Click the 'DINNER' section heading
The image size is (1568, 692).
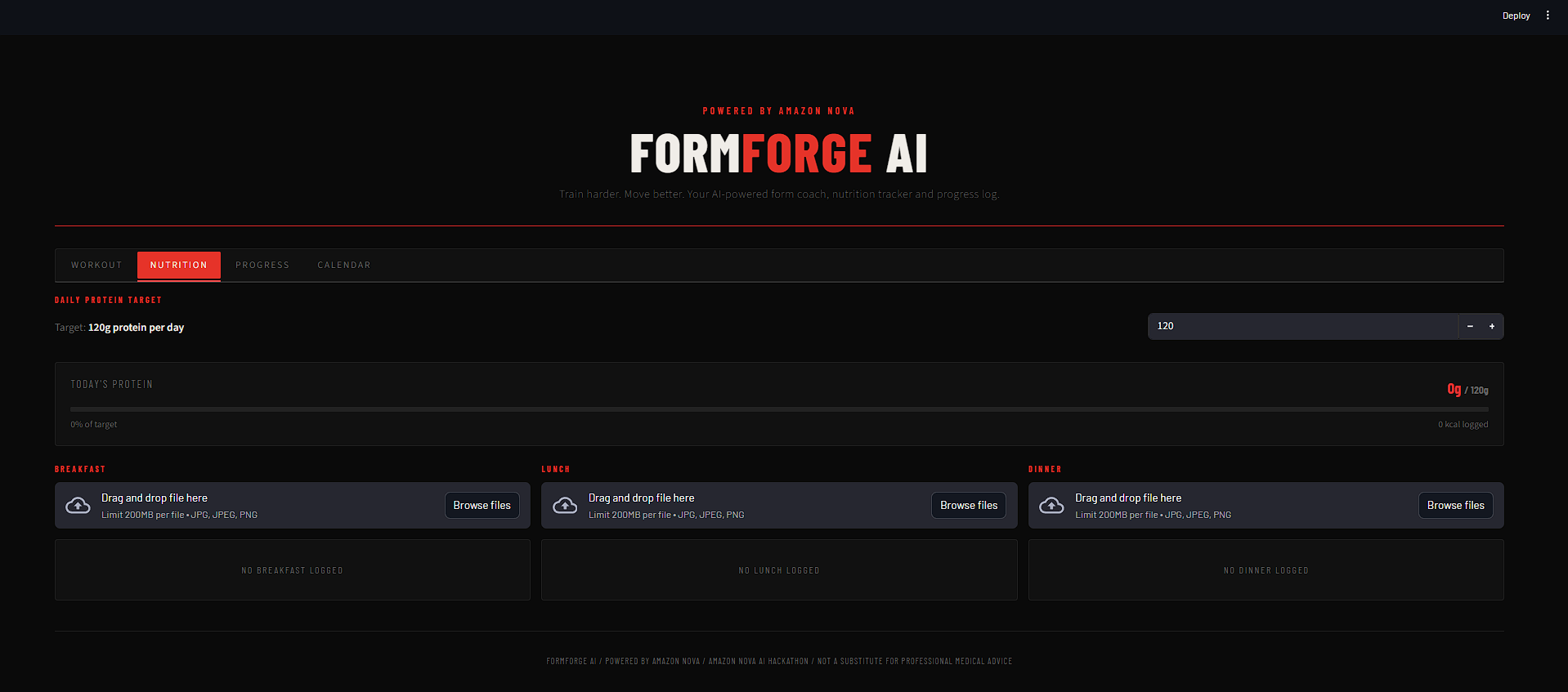[x=1045, y=469]
